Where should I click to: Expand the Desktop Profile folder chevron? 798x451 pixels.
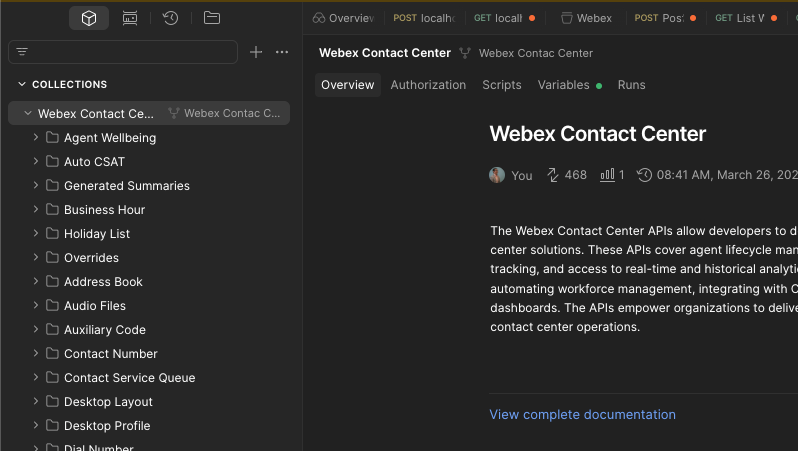[x=36, y=425]
